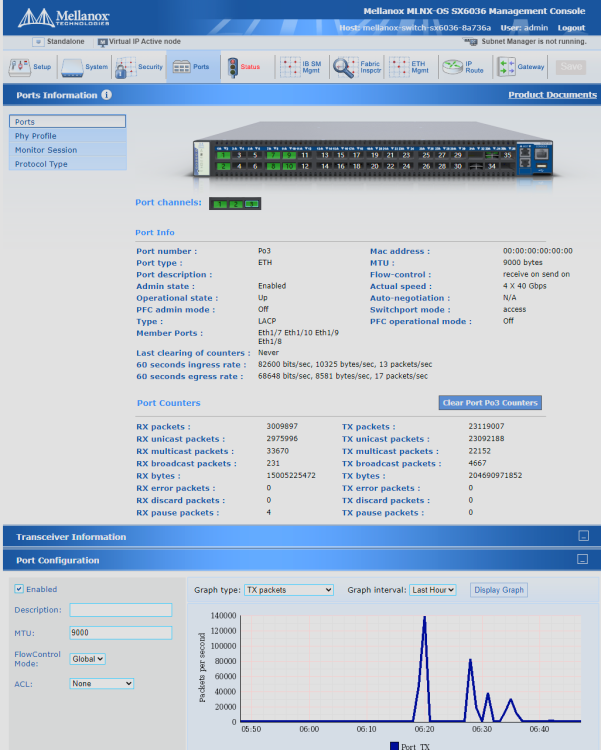Select switch port 2 on chassis image
This screenshot has height=750, width=601.
pos(223,166)
